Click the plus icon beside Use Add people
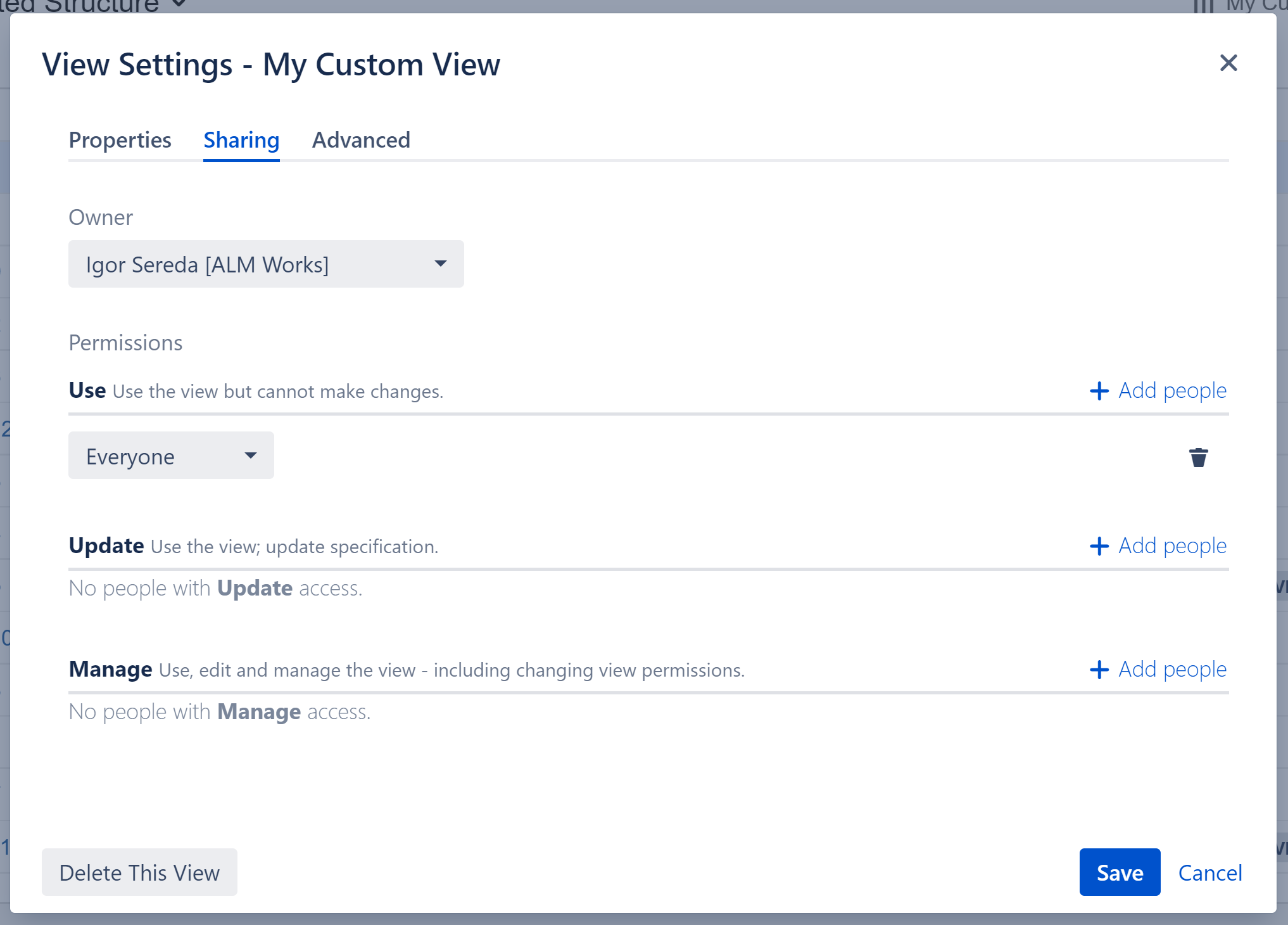The width and height of the screenshot is (1288, 925). 1099,391
